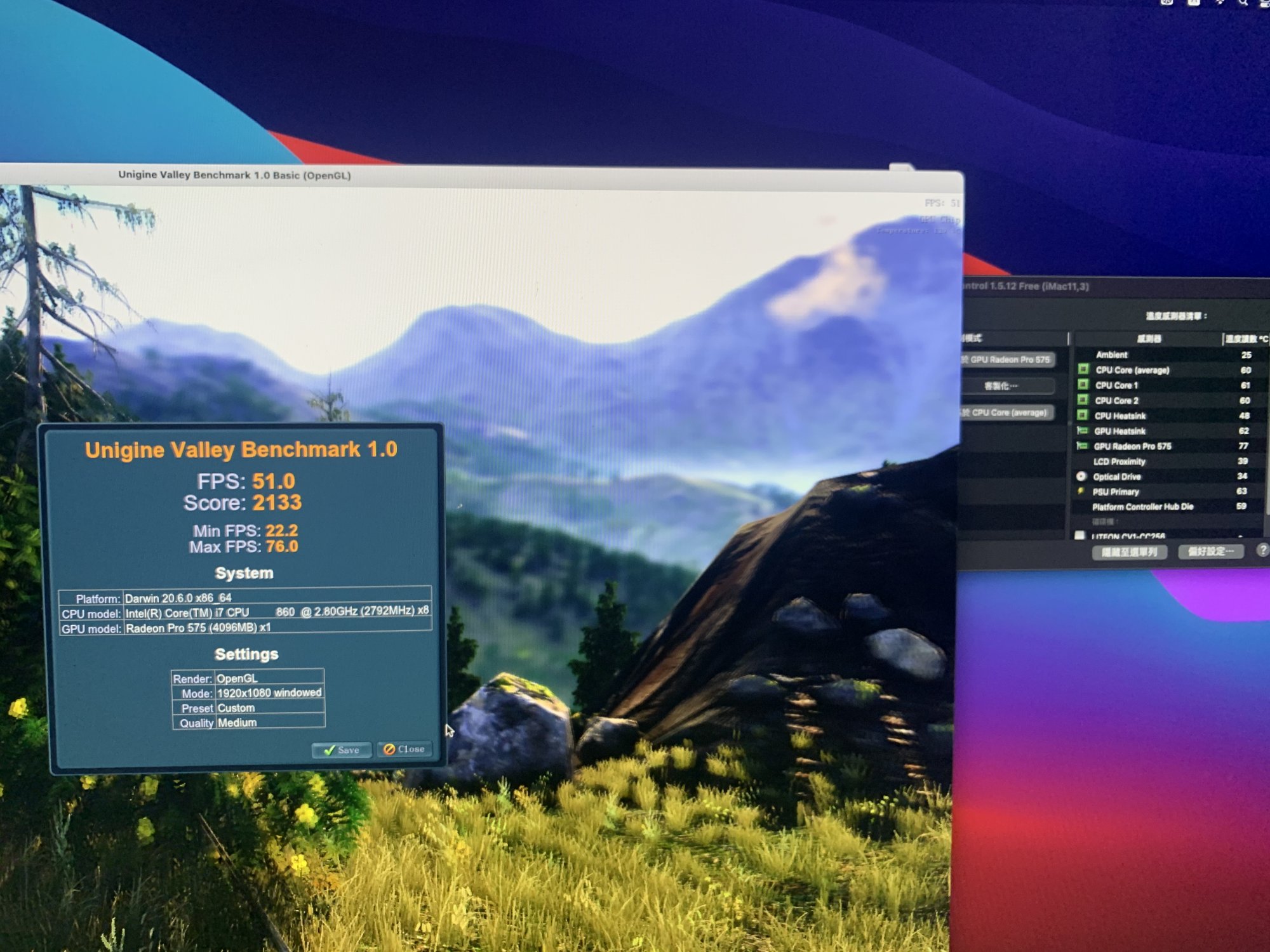Click the CPU Core (average) sensor chip icon
Screen dimensions: 1270x952
(x=1083, y=369)
